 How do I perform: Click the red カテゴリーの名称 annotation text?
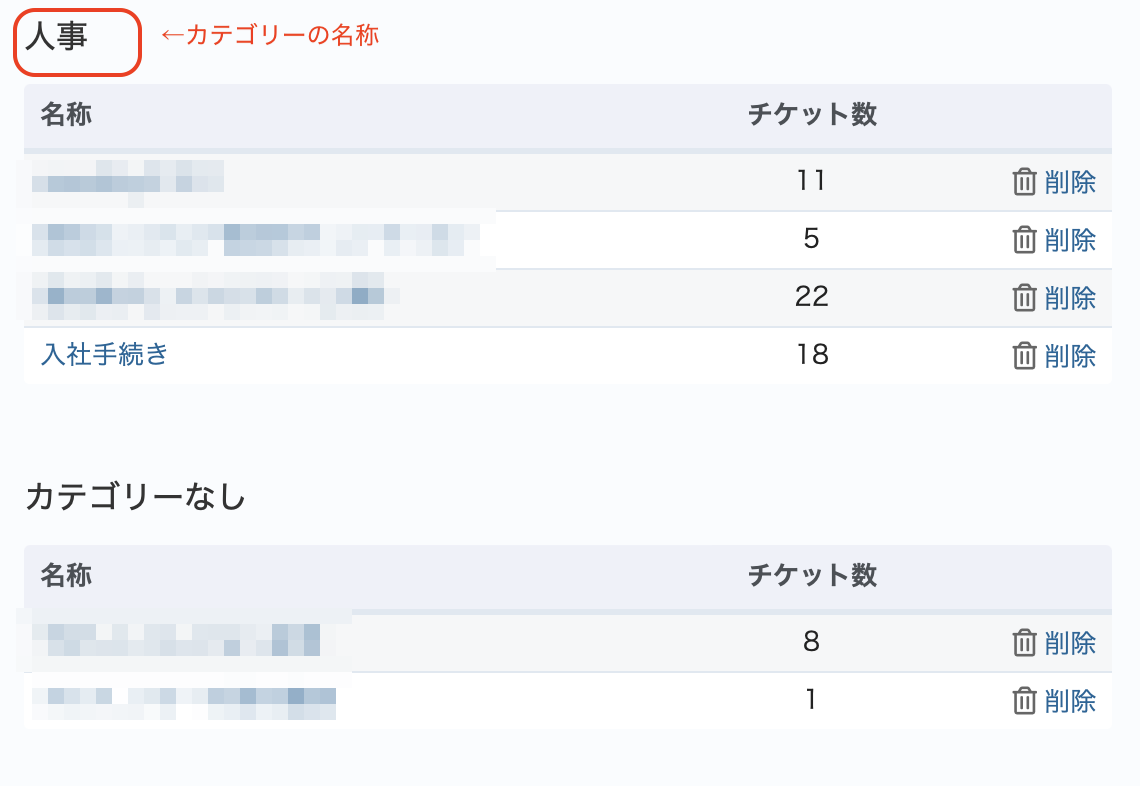point(270,36)
